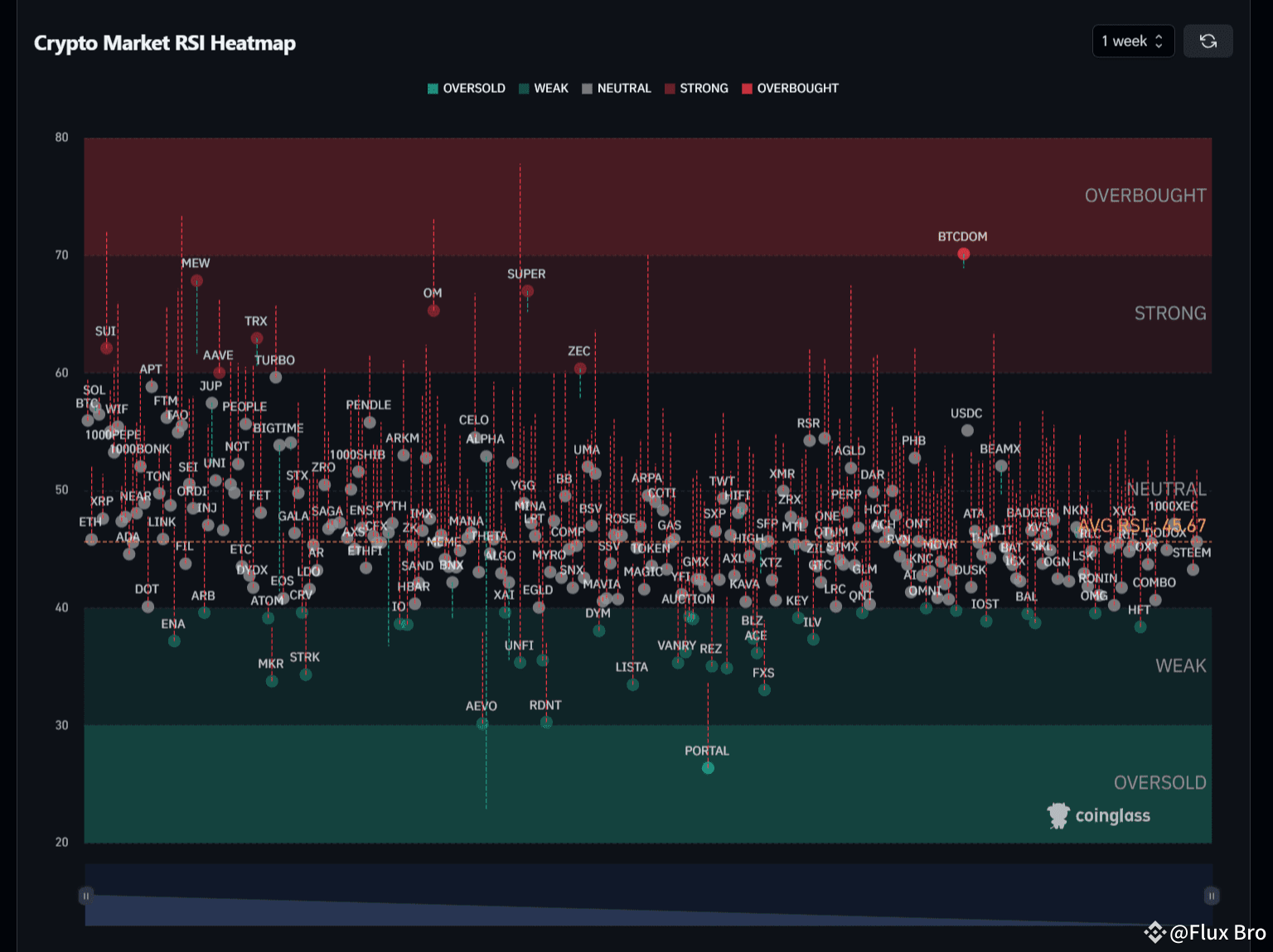Click the OVERSOLD legend color square
The height and width of the screenshot is (952, 1273).
pos(432,88)
